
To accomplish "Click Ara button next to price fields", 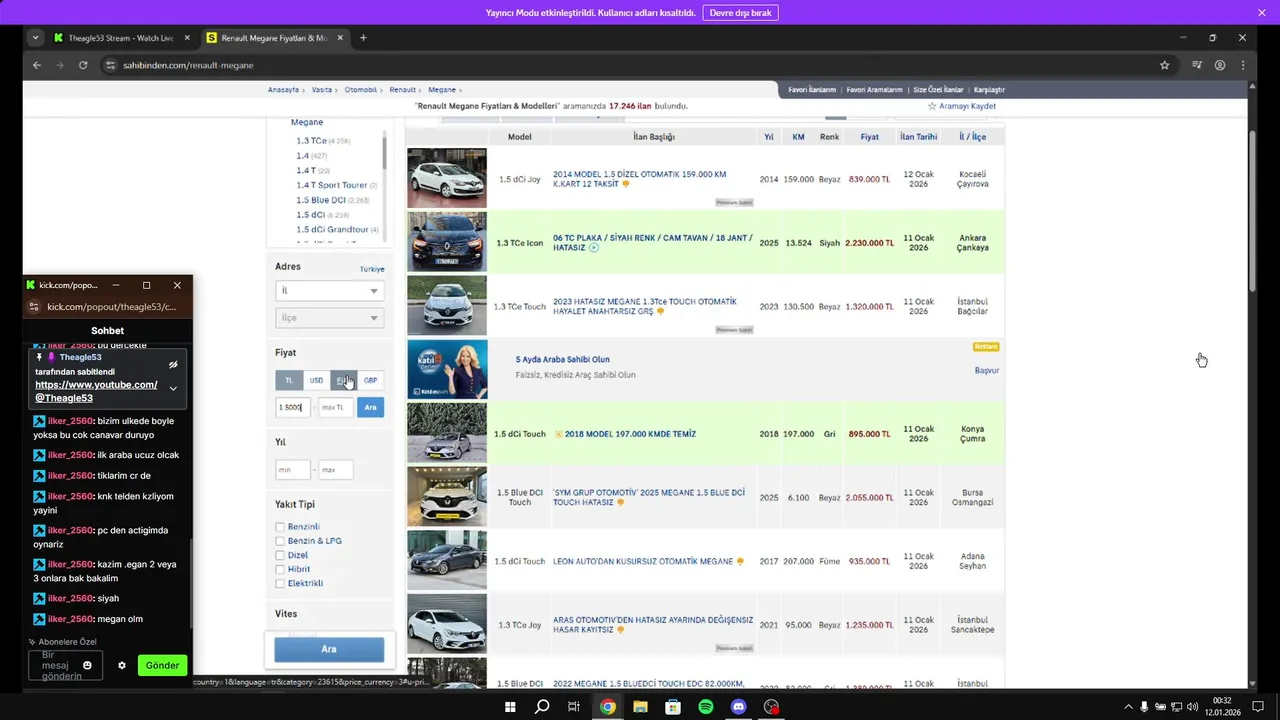I will click(x=370, y=407).
